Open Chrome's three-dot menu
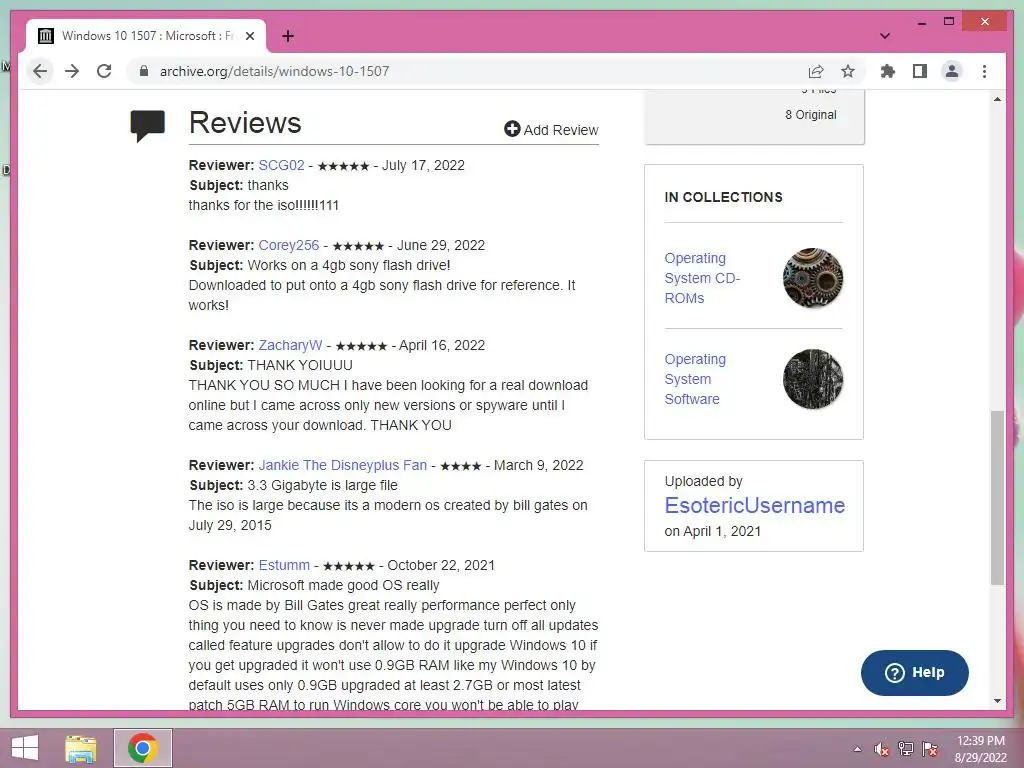The height and width of the screenshot is (768, 1024). coord(984,71)
